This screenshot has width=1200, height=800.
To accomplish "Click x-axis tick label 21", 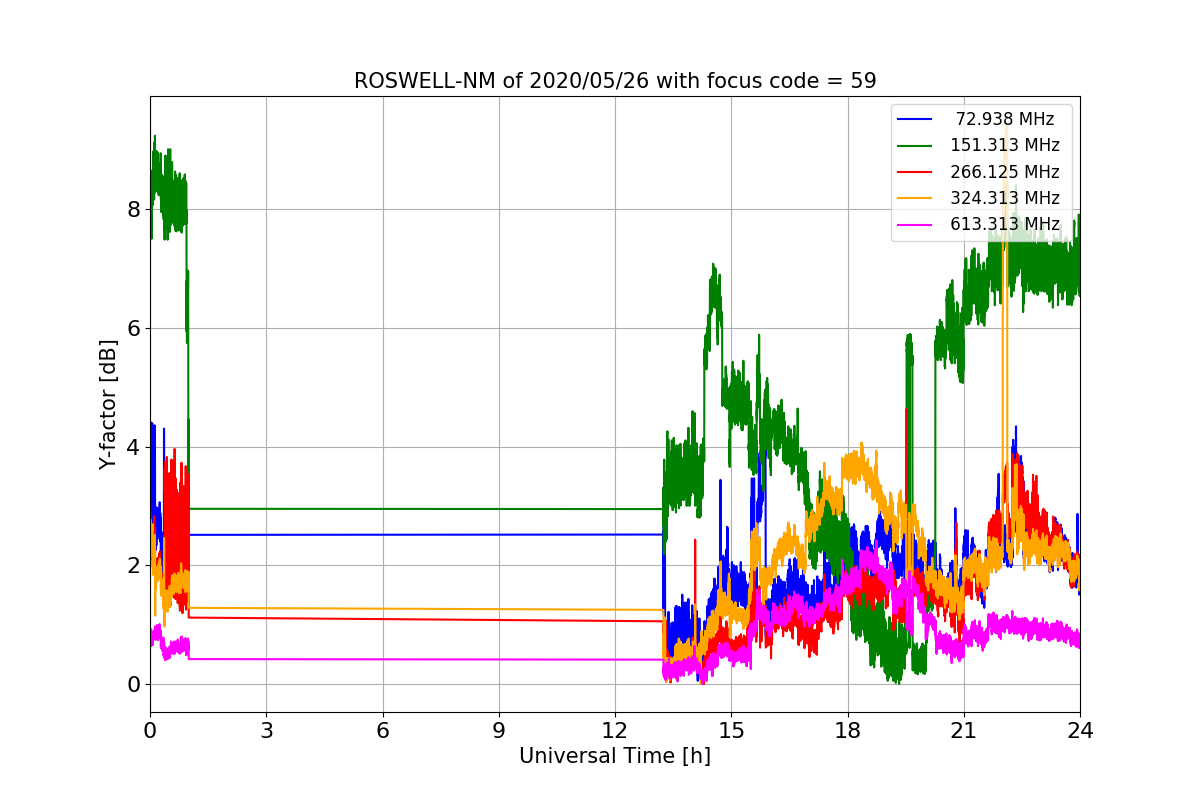I will (964, 730).
